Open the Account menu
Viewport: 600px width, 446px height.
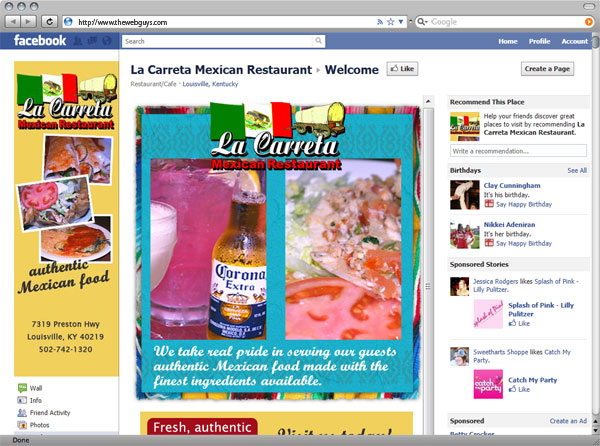tap(574, 41)
